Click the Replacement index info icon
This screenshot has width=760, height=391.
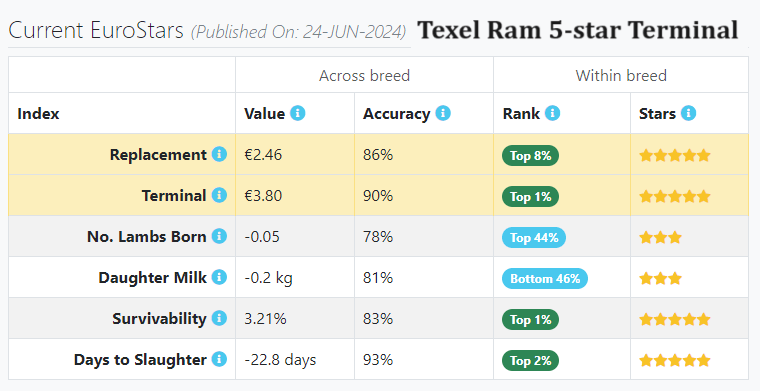tap(219, 154)
